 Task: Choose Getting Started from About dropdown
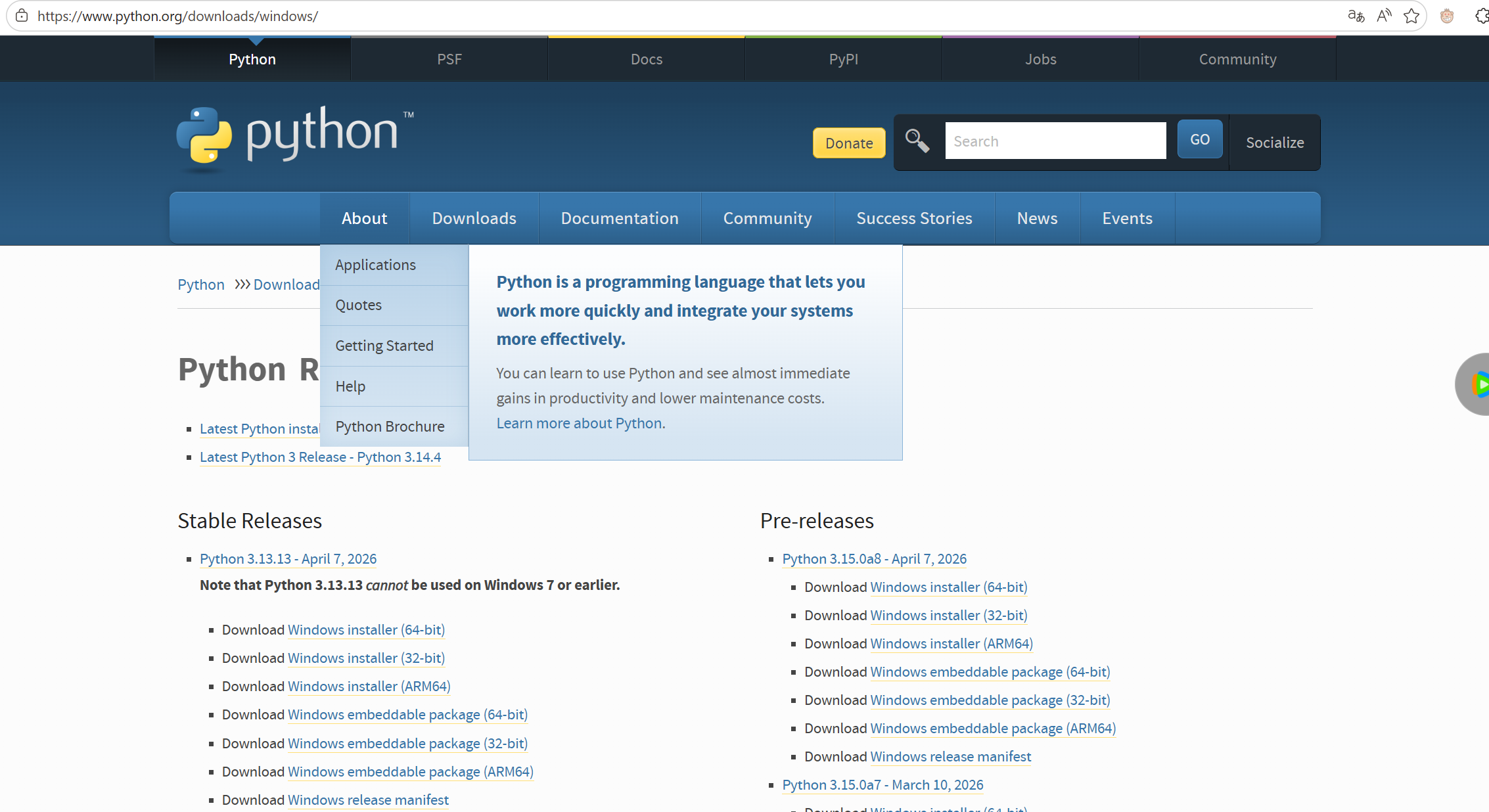394,346
